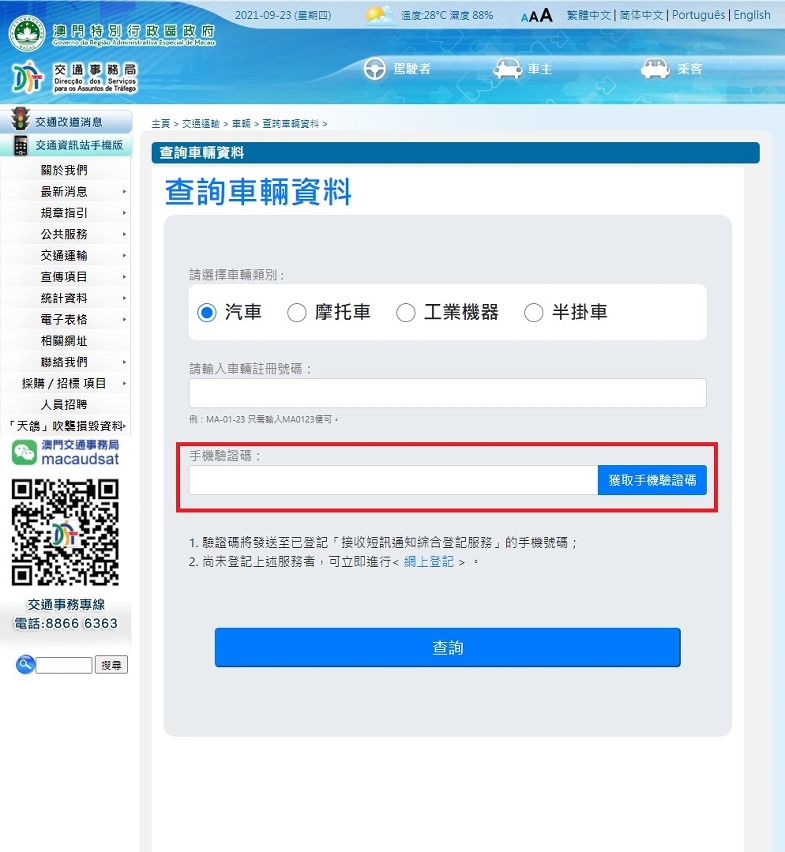Click the WeChat macaudsat icon
The image size is (785, 852).
25,452
